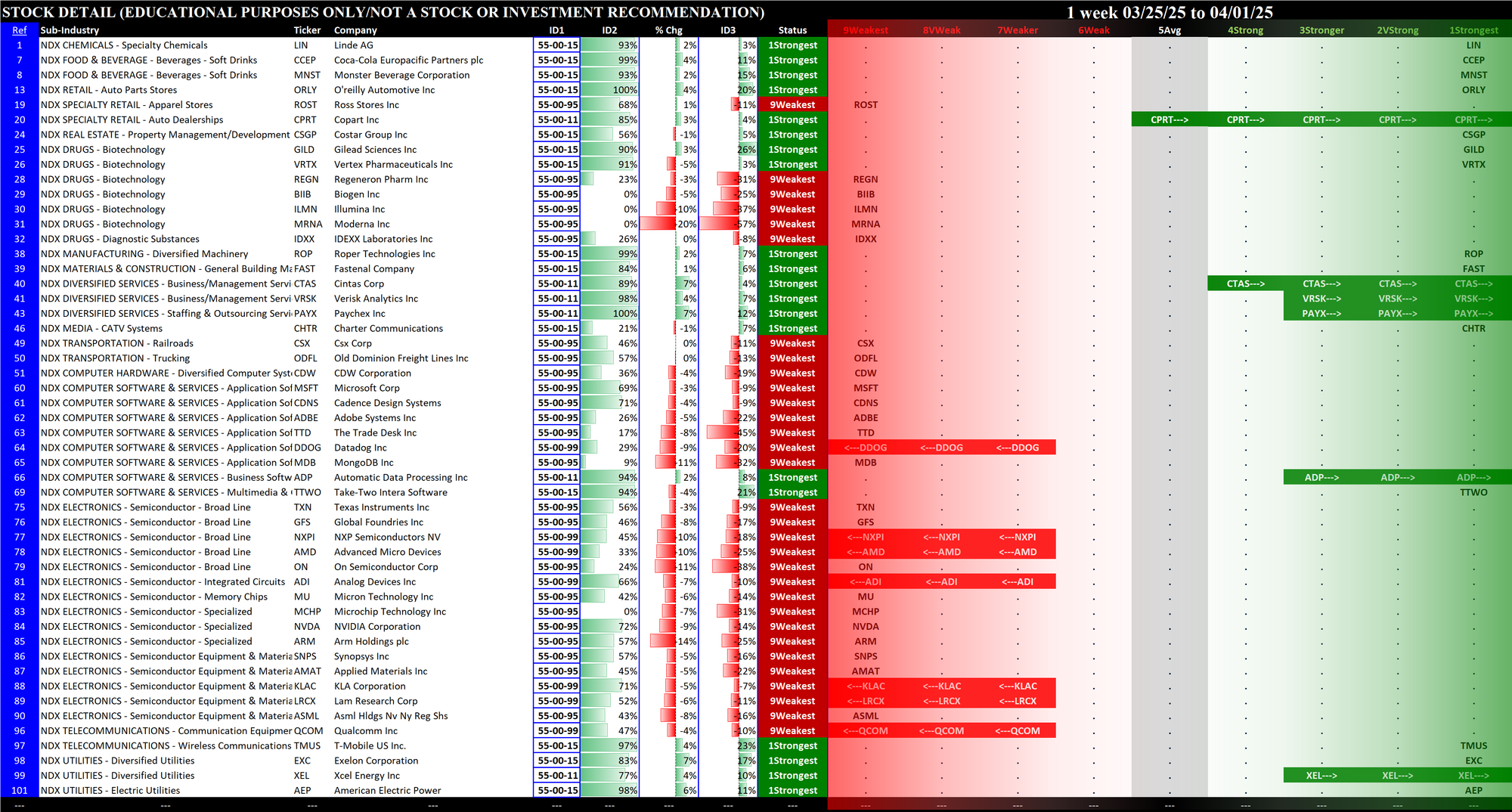Click 'NDX MEDIA - CATV Systems' sub-industry cell
The height and width of the screenshot is (812, 1512).
(101, 329)
